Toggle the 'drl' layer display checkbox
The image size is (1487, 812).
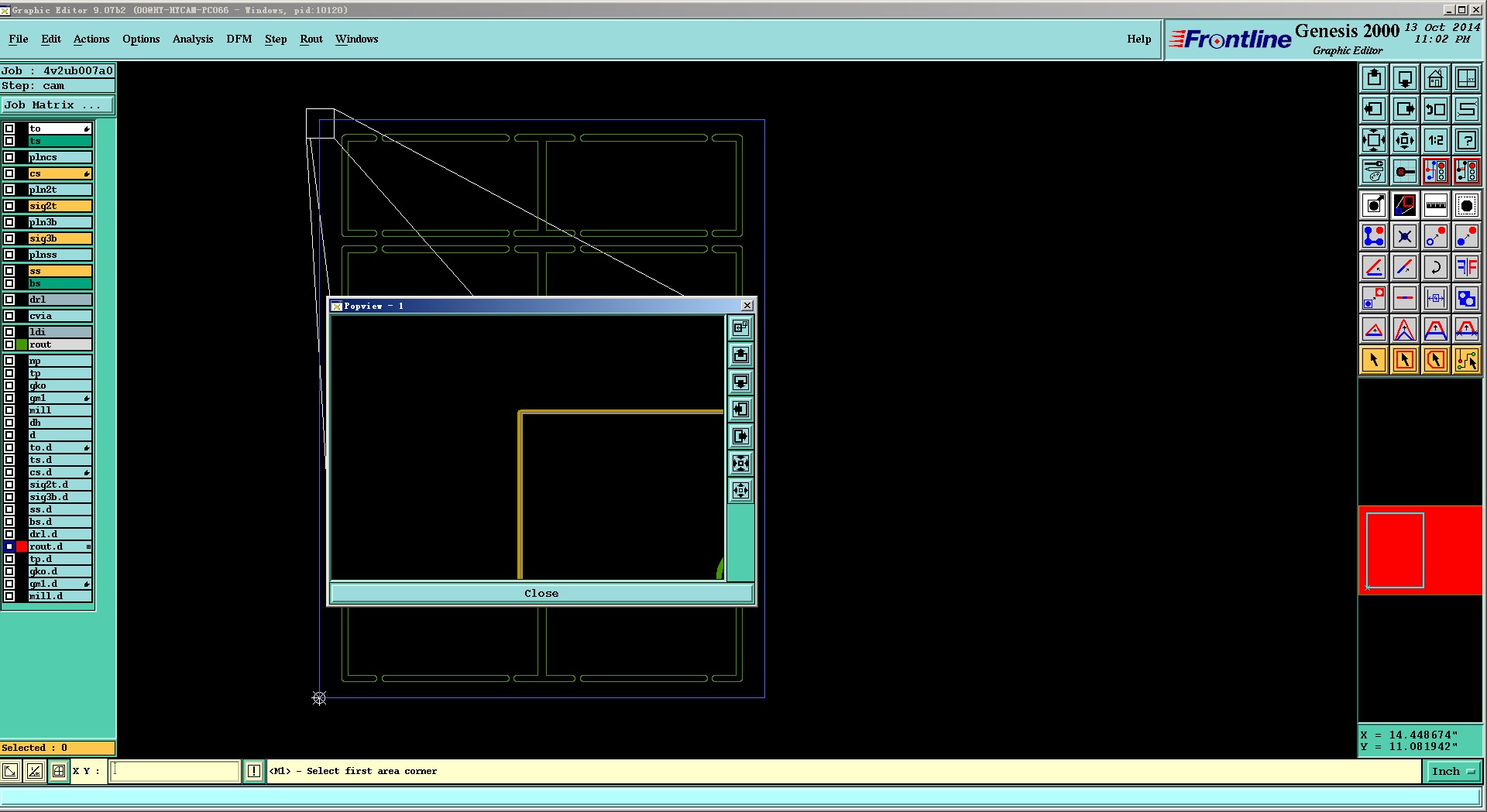(x=9, y=300)
